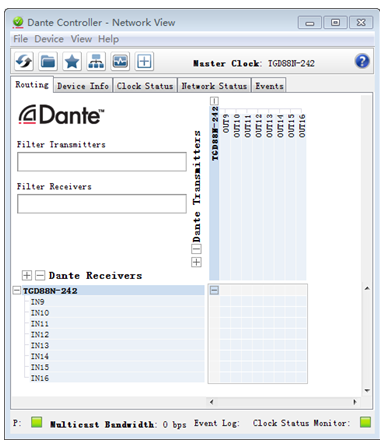Click the Filter Transmitters input field
Screen dimensions: 380x443
point(102,162)
